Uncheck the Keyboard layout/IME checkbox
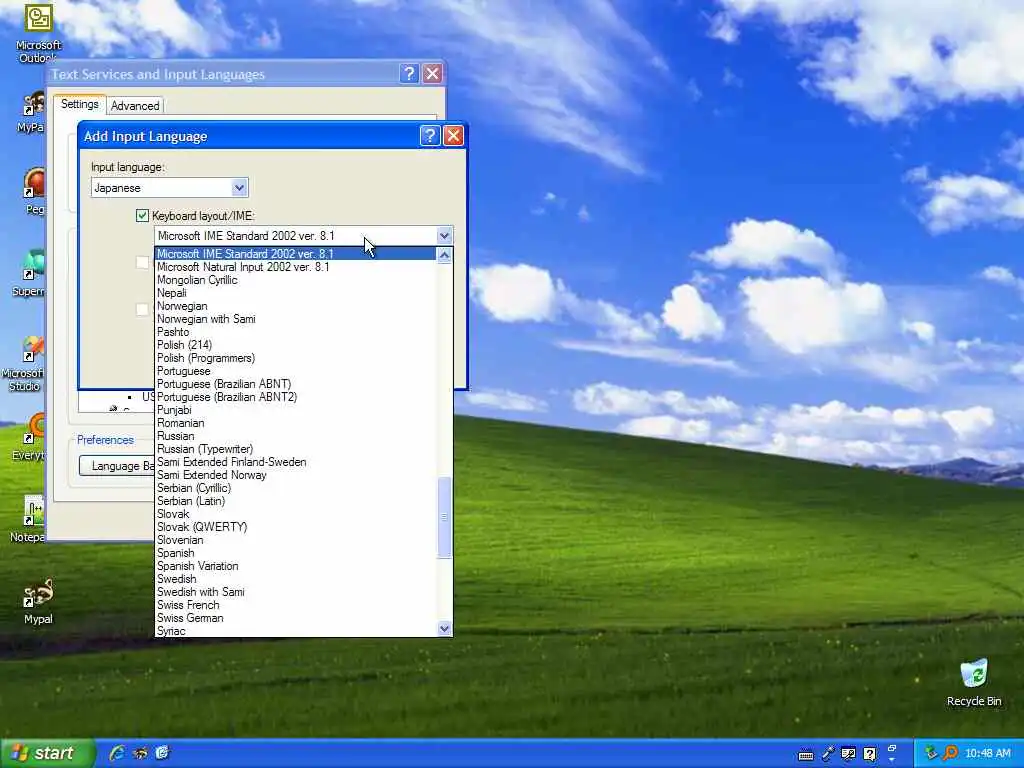Viewport: 1024px width, 768px height. 142,216
